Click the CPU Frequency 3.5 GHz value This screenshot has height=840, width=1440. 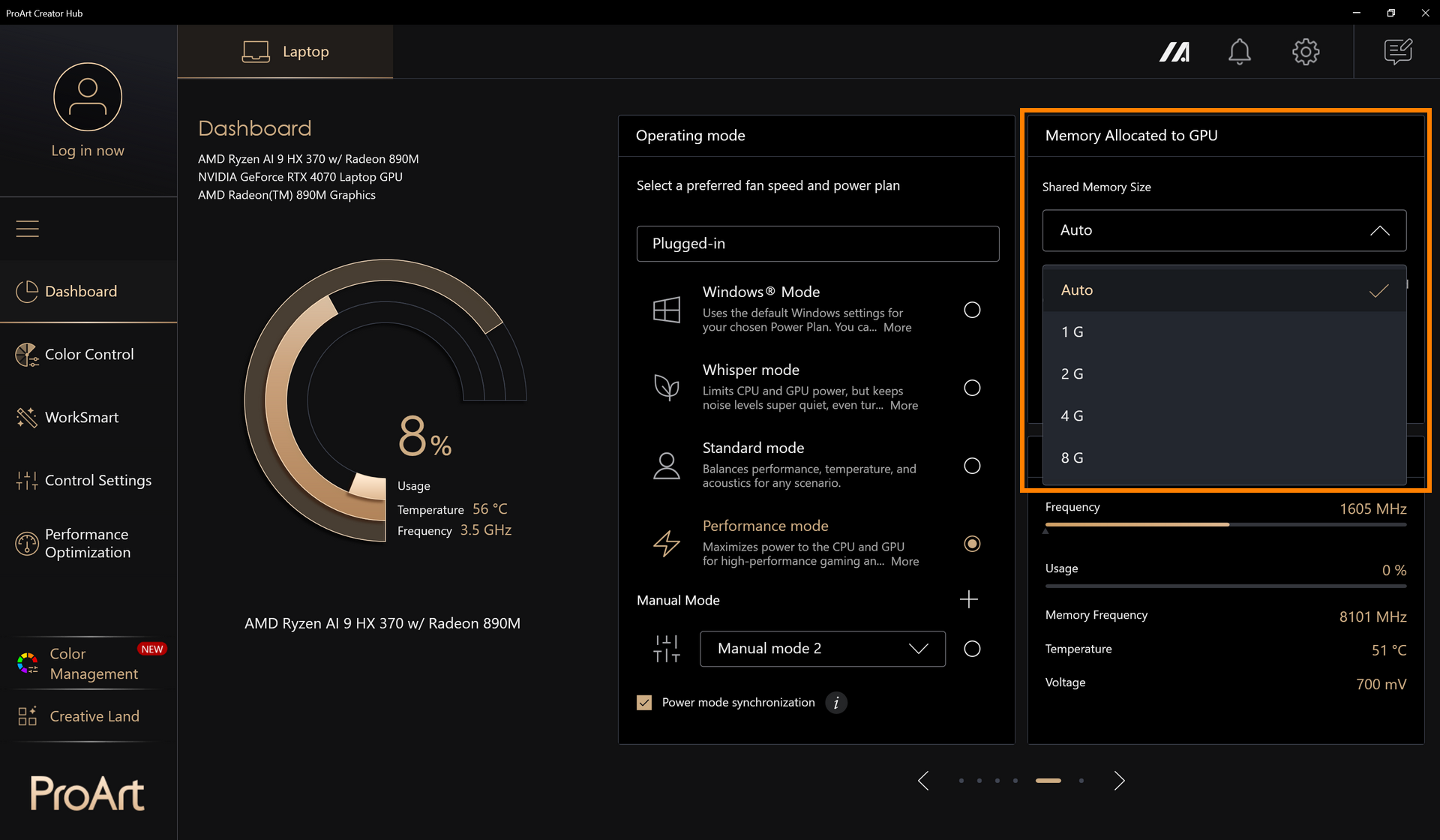(x=486, y=530)
